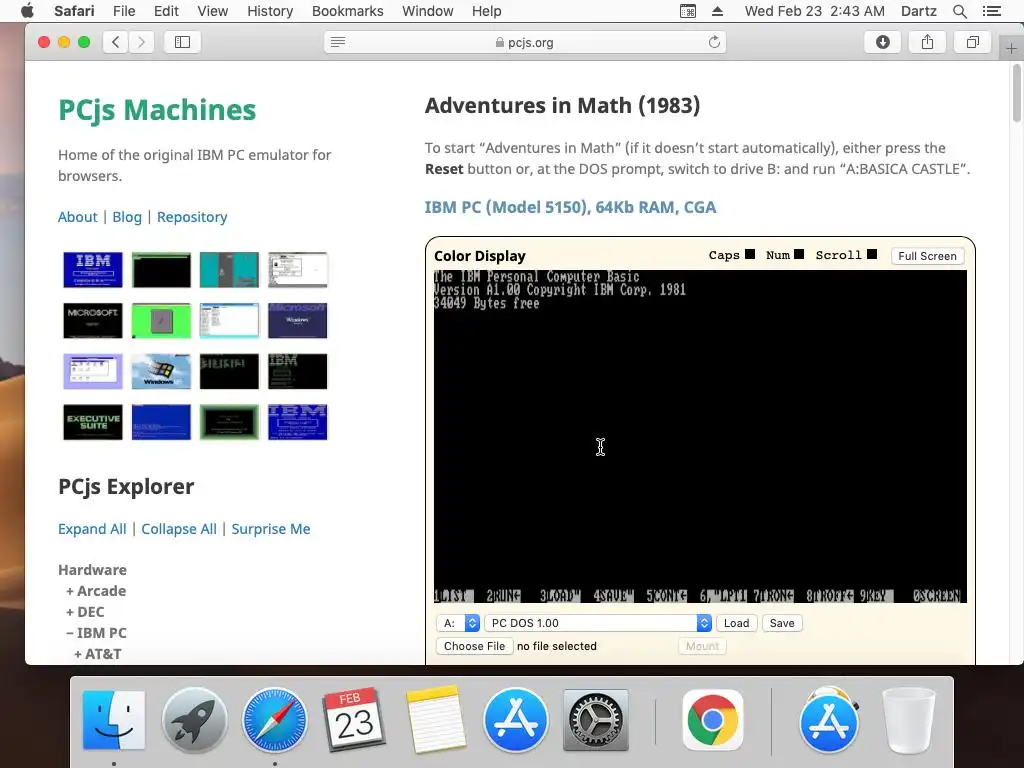Open the Apple menu

tap(27, 11)
